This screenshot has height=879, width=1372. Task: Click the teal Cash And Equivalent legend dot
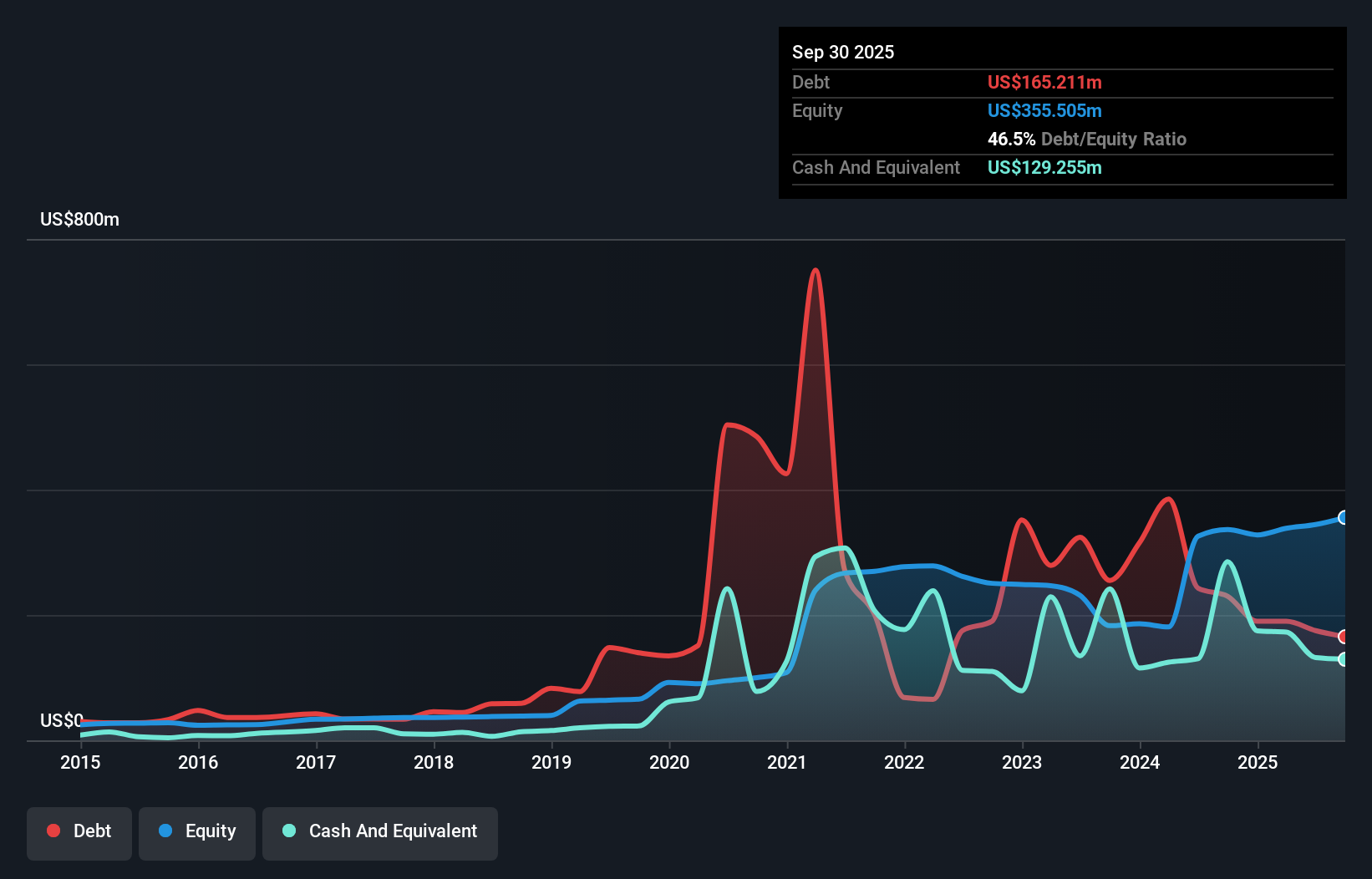tap(288, 831)
